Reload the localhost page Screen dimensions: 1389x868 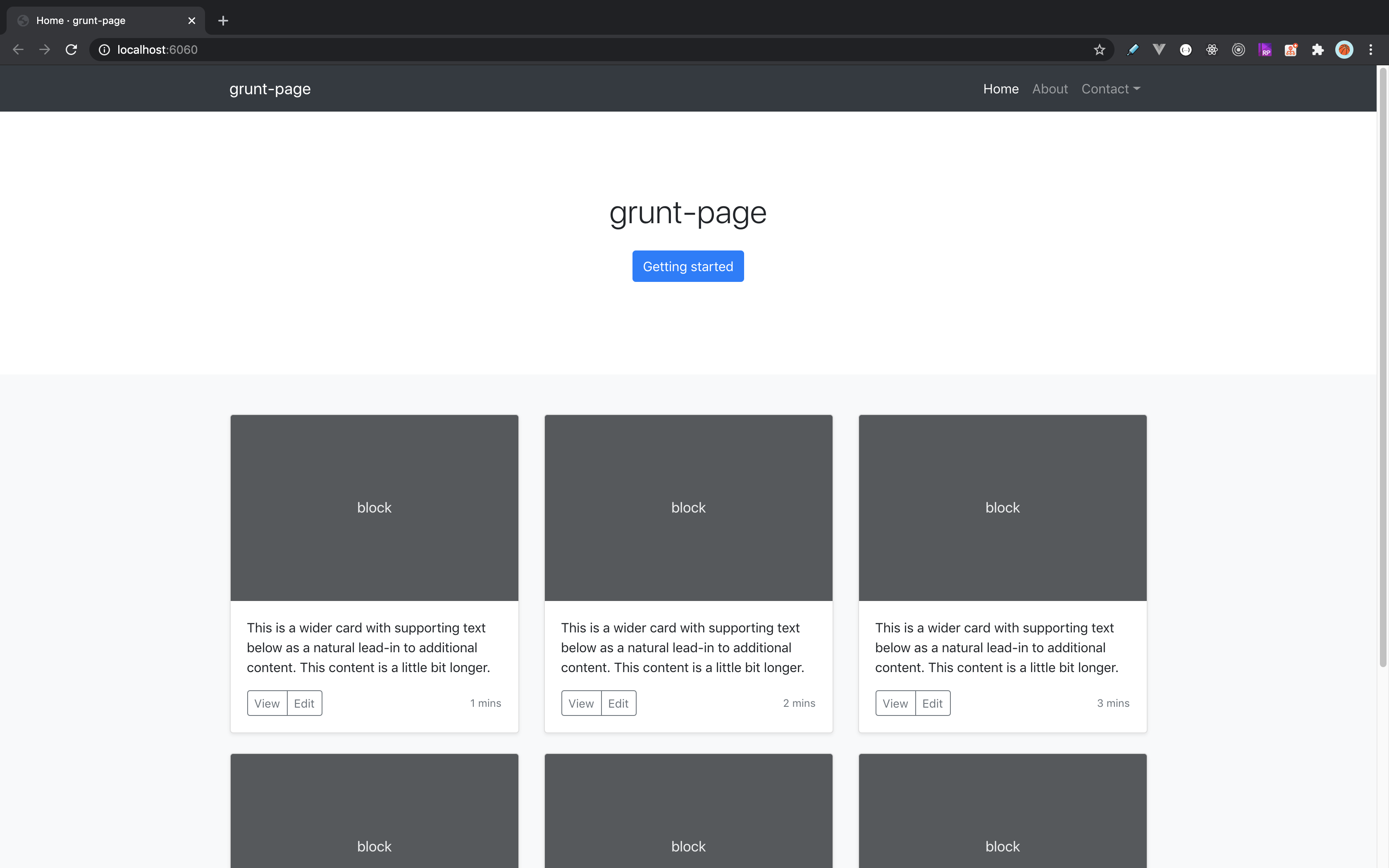[71, 50]
